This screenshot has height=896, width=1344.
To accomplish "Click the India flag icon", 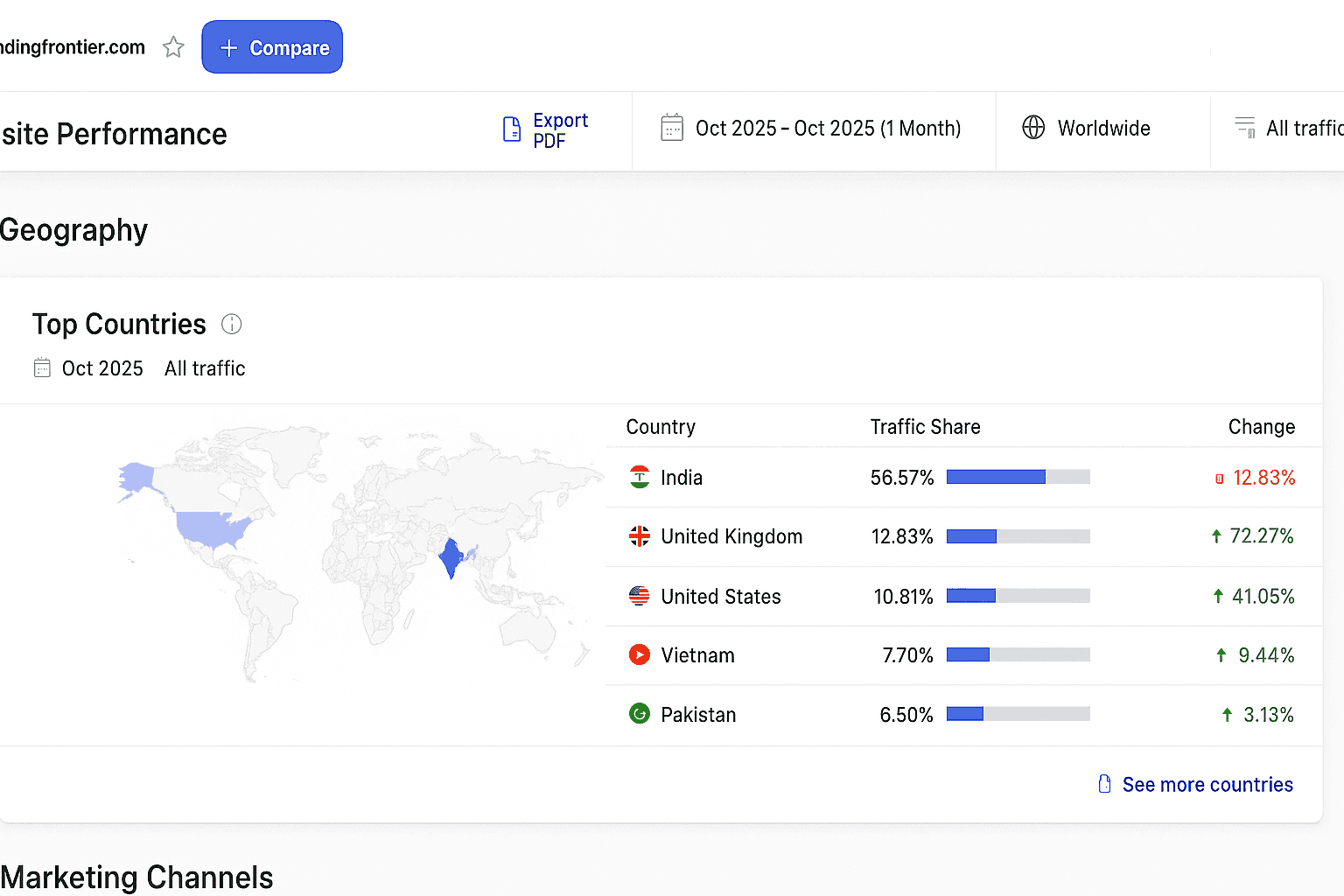I will (640, 477).
